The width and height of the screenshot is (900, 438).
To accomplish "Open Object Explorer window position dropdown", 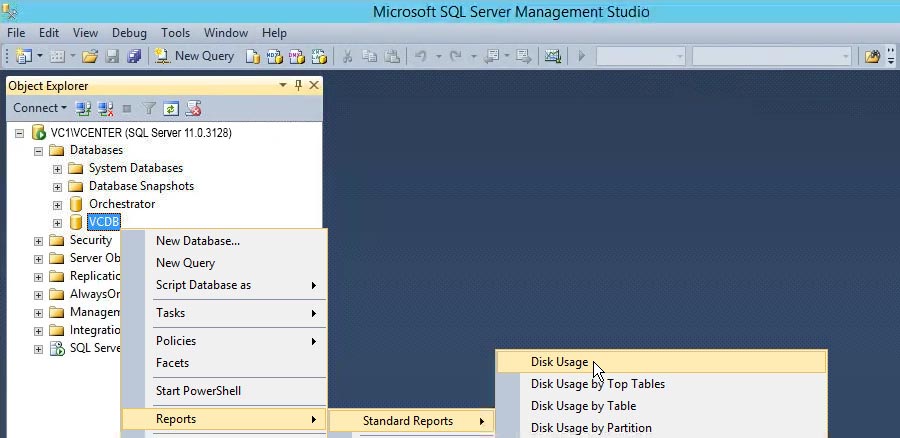I will point(283,86).
